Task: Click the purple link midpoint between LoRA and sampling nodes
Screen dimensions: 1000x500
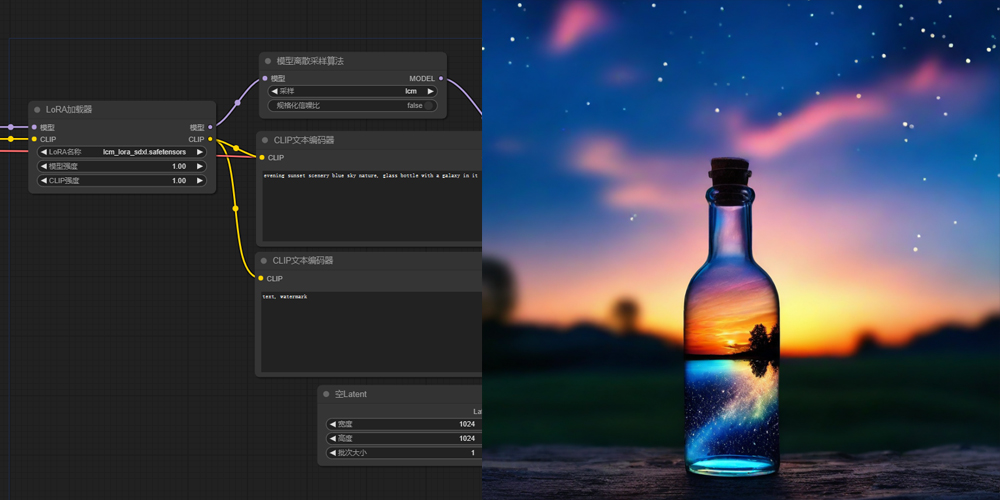Action: (238, 102)
